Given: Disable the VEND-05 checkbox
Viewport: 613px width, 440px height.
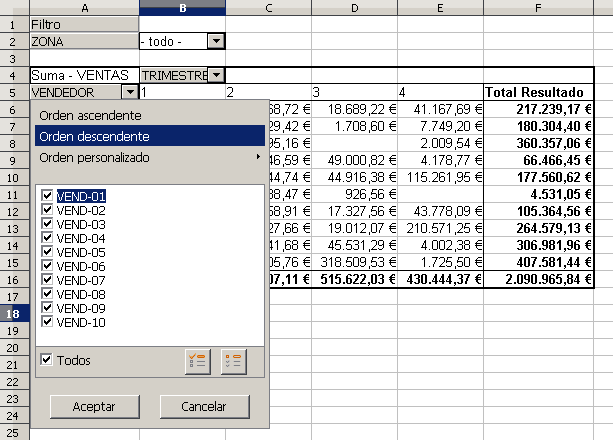Looking at the screenshot, I should coord(47,251).
